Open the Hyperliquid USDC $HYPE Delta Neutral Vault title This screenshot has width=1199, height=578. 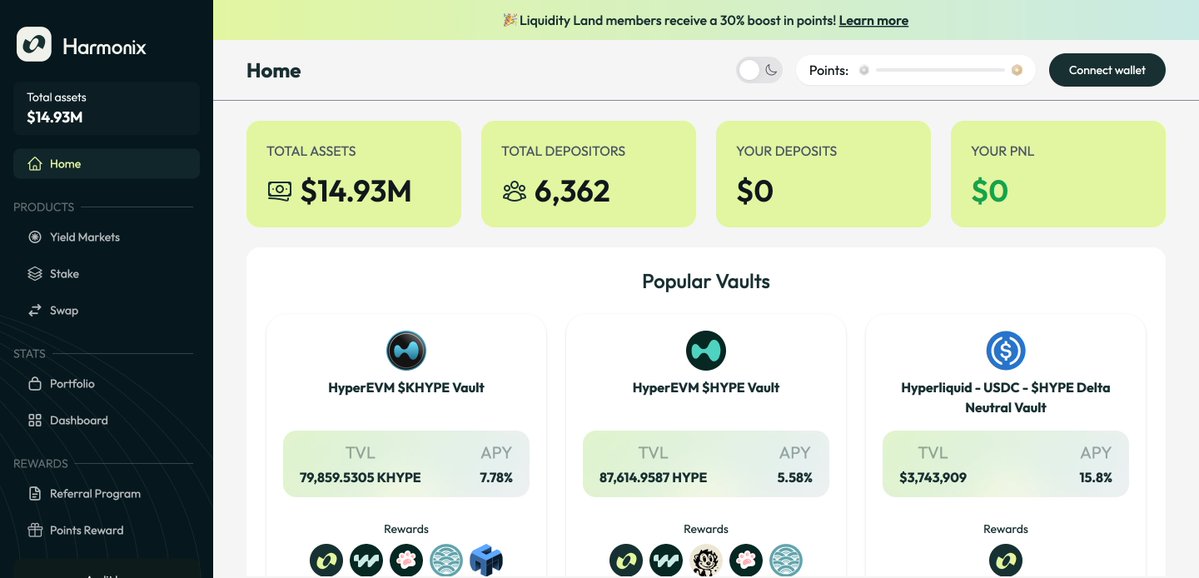click(1006, 398)
